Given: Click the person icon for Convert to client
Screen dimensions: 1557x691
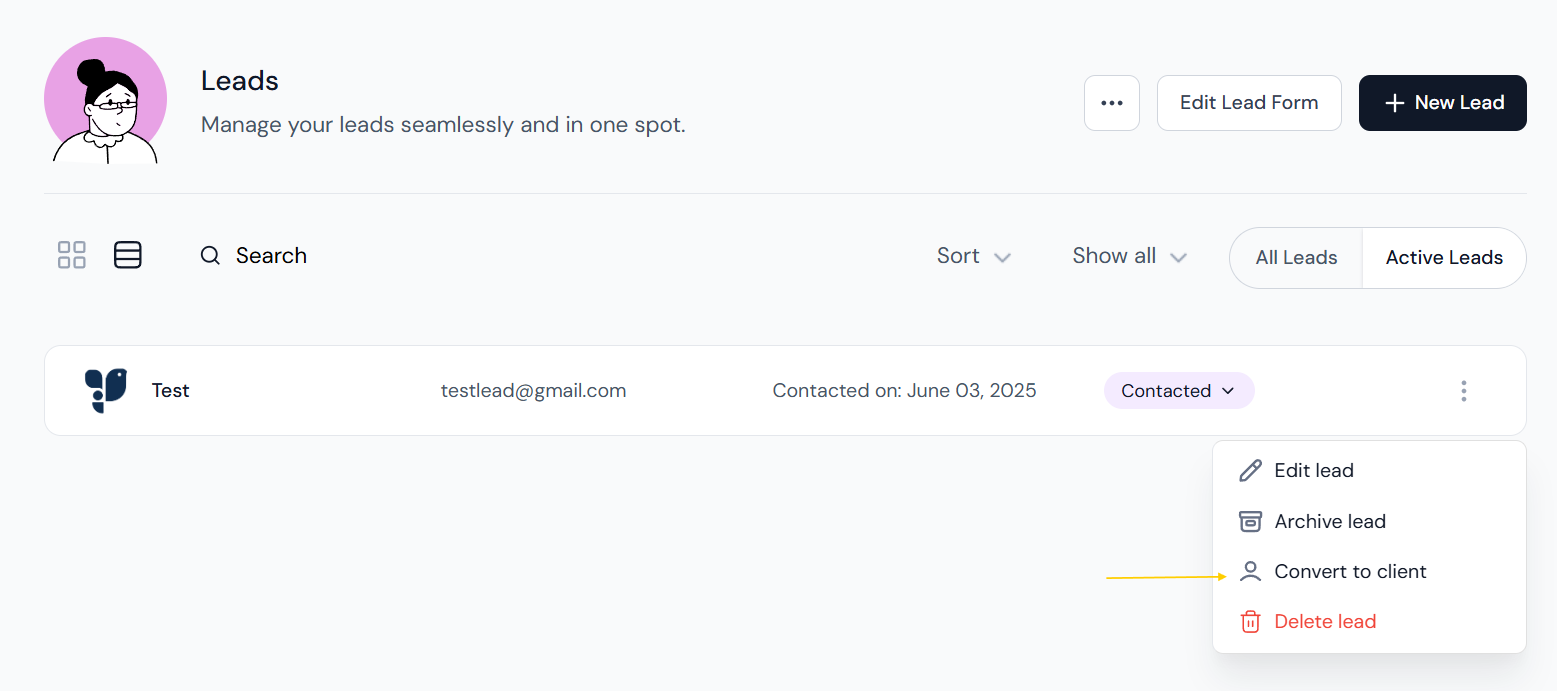Looking at the screenshot, I should (x=1250, y=571).
